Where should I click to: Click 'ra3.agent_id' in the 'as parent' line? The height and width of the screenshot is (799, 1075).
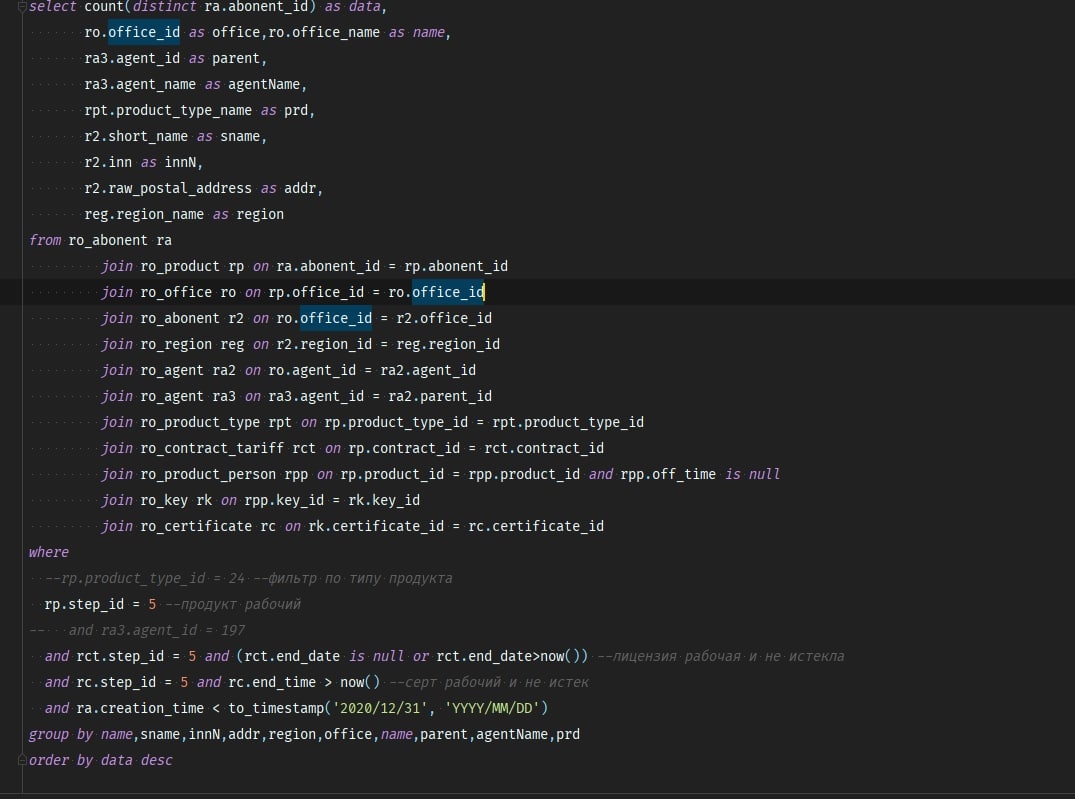click(x=132, y=58)
